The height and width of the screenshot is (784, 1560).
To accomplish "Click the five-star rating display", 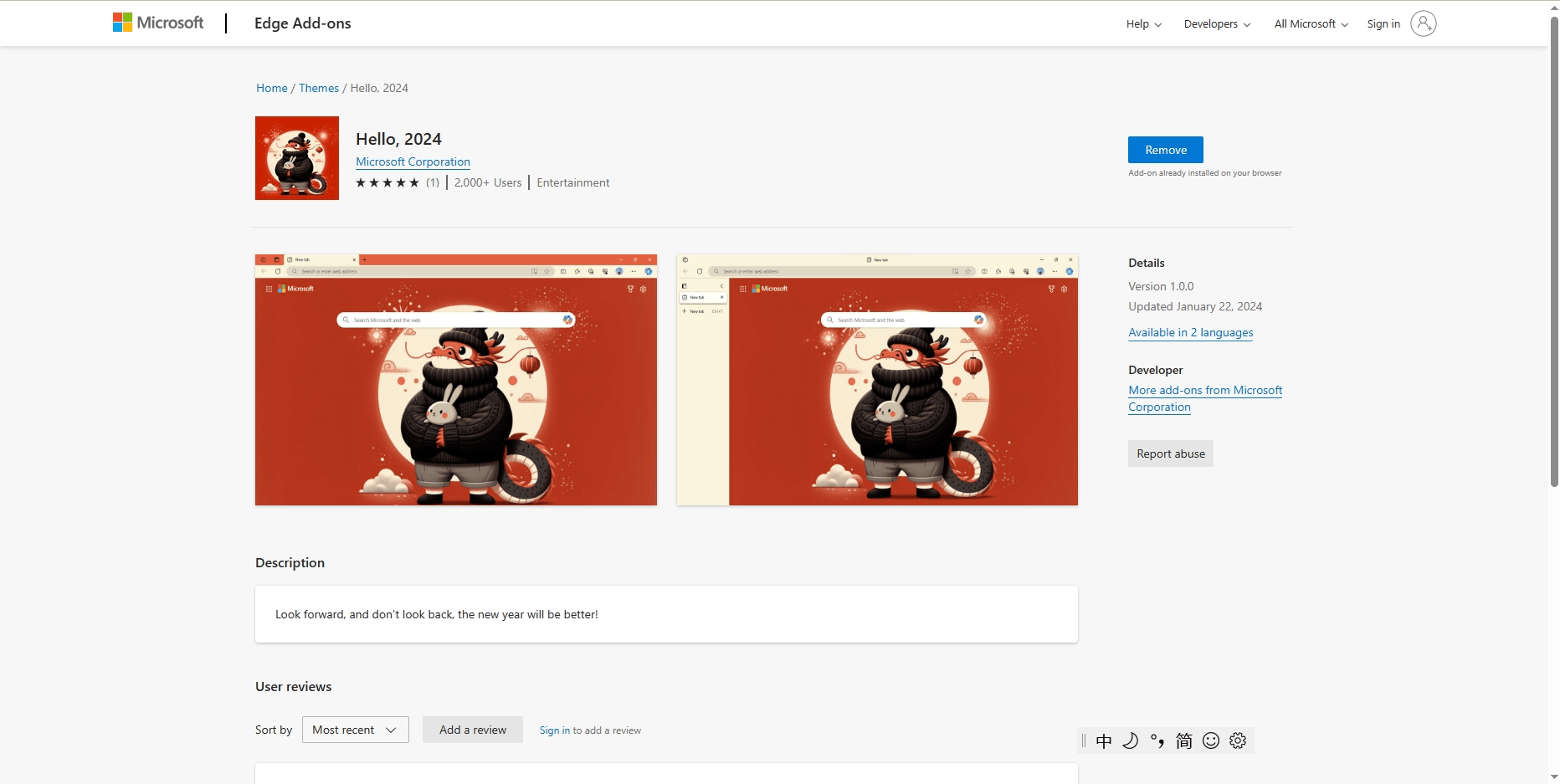I will pyautogui.click(x=387, y=182).
